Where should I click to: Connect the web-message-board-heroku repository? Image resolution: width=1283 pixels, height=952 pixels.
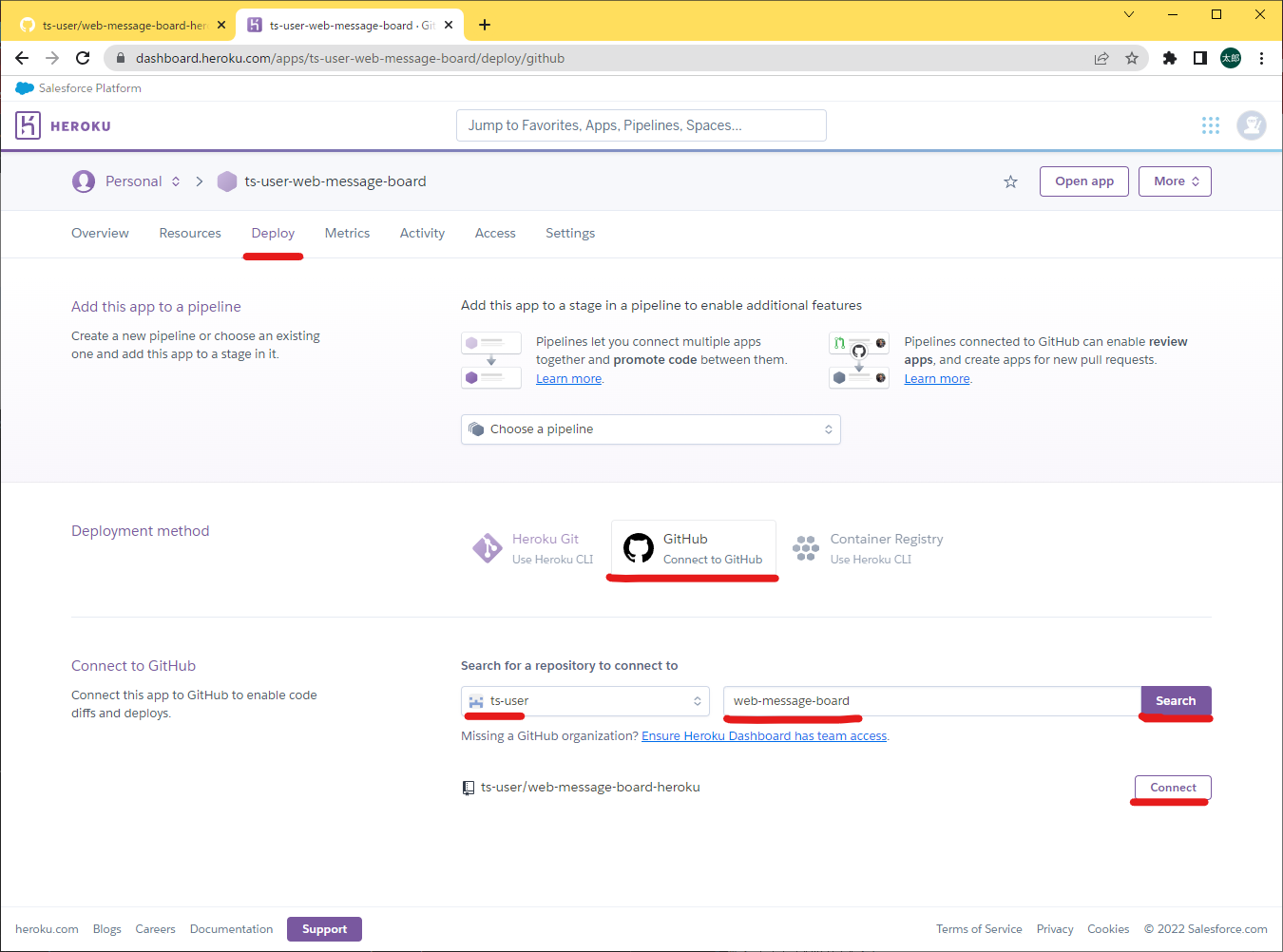pyautogui.click(x=1173, y=788)
